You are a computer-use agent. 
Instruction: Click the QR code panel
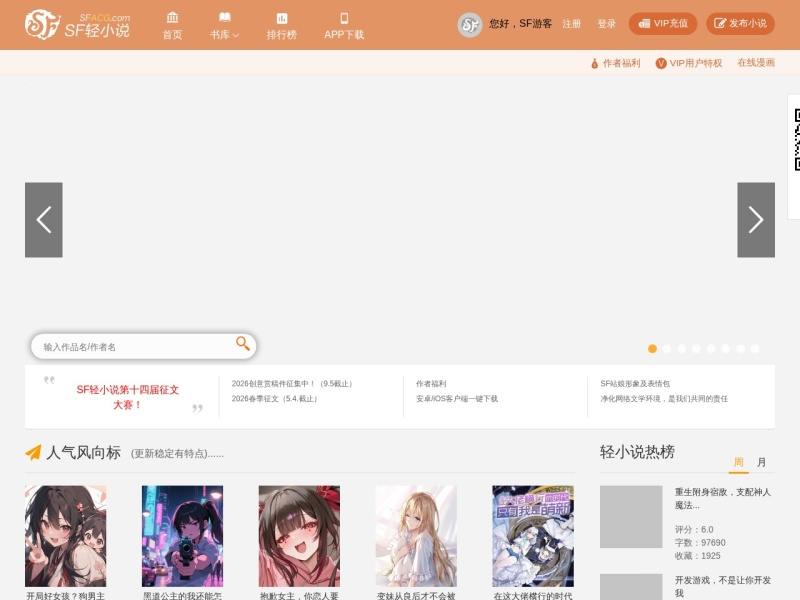point(794,157)
